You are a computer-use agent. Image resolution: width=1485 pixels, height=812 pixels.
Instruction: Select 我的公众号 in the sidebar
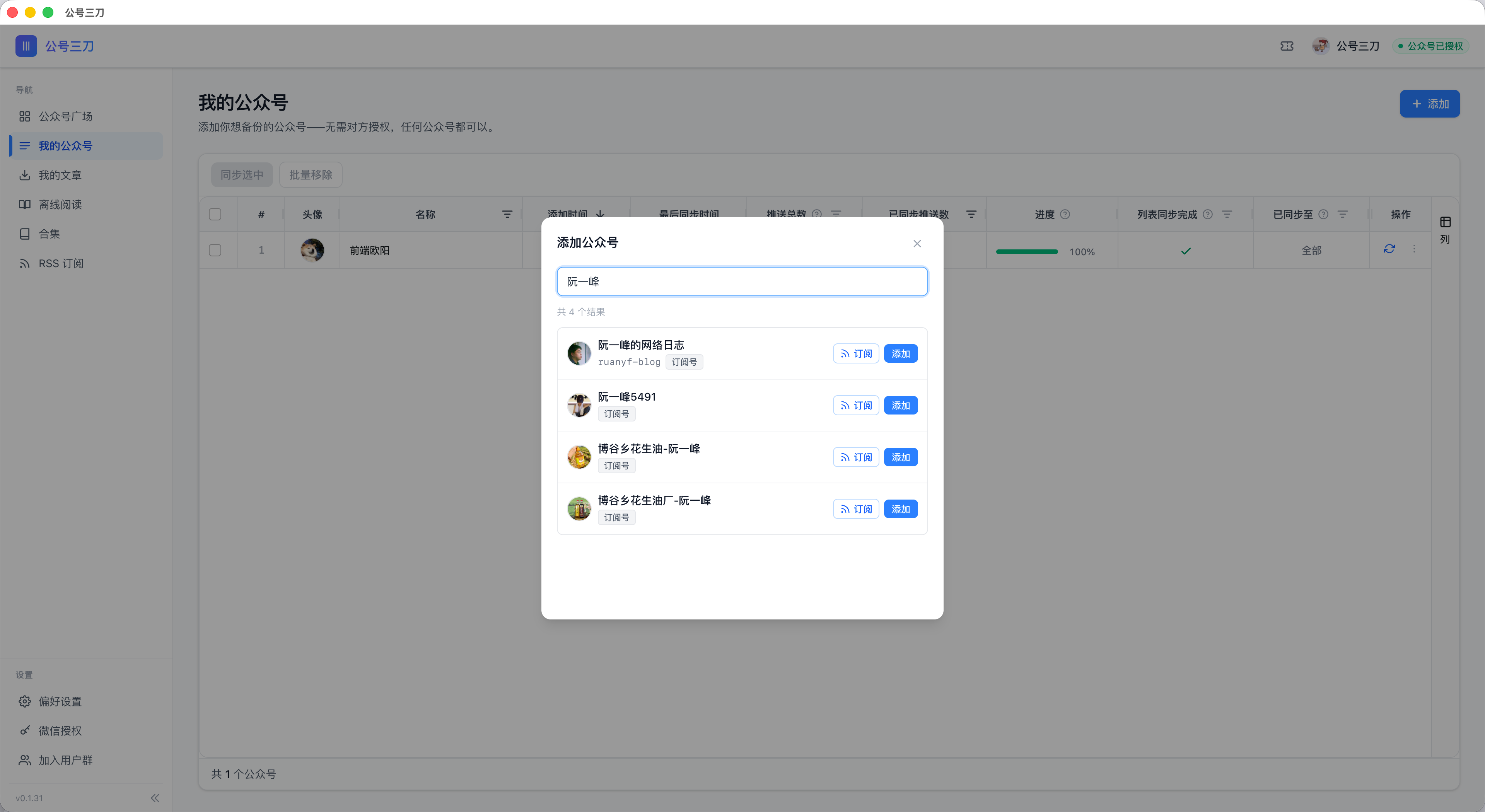[x=87, y=146]
